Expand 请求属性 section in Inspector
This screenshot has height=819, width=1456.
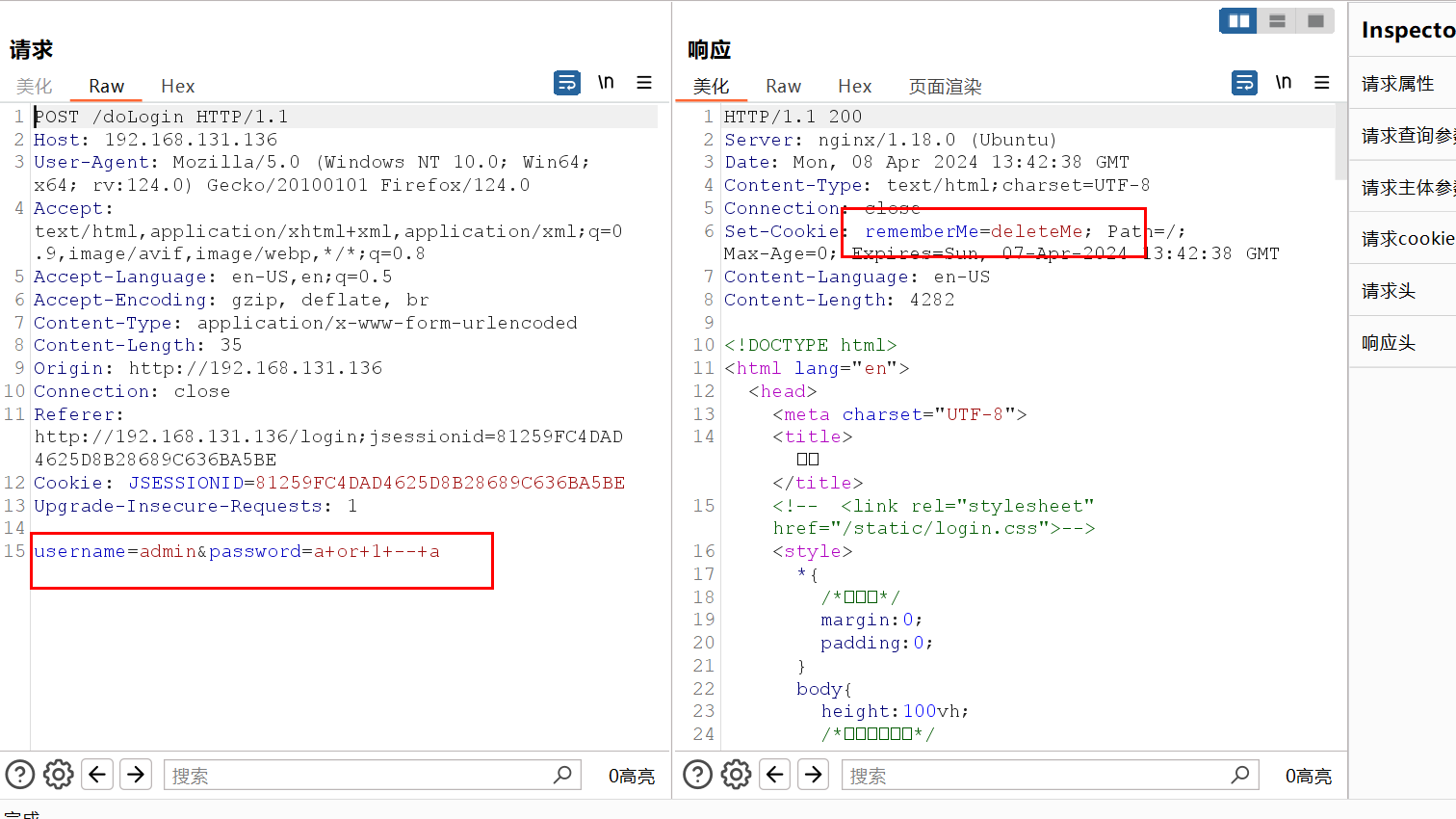(x=1403, y=84)
